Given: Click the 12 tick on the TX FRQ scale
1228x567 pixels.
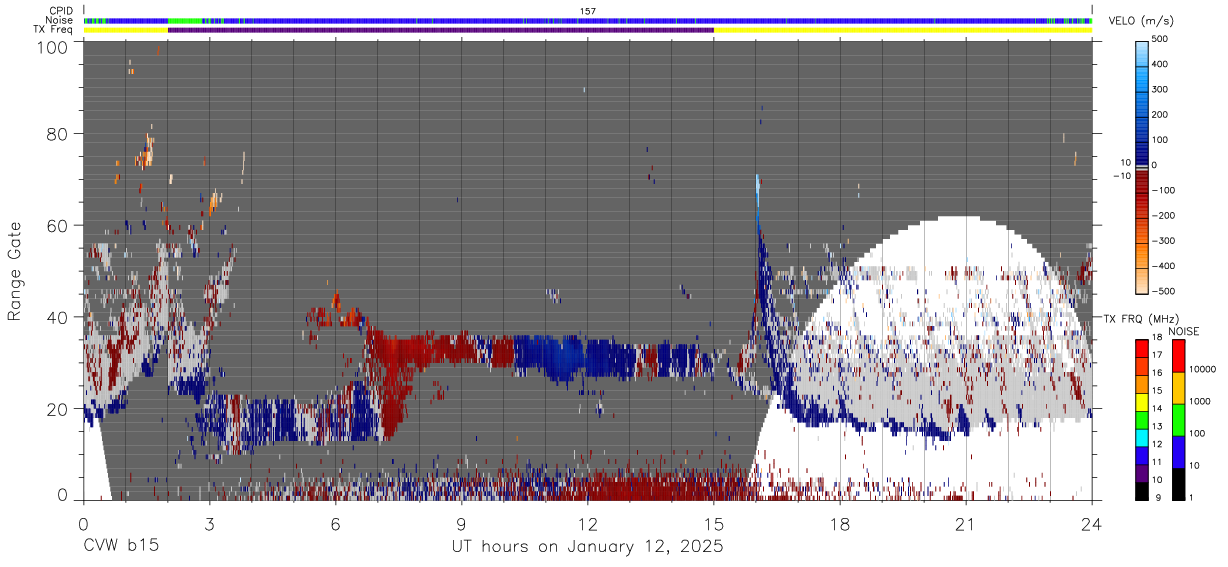Looking at the screenshot, I should click(1159, 445).
